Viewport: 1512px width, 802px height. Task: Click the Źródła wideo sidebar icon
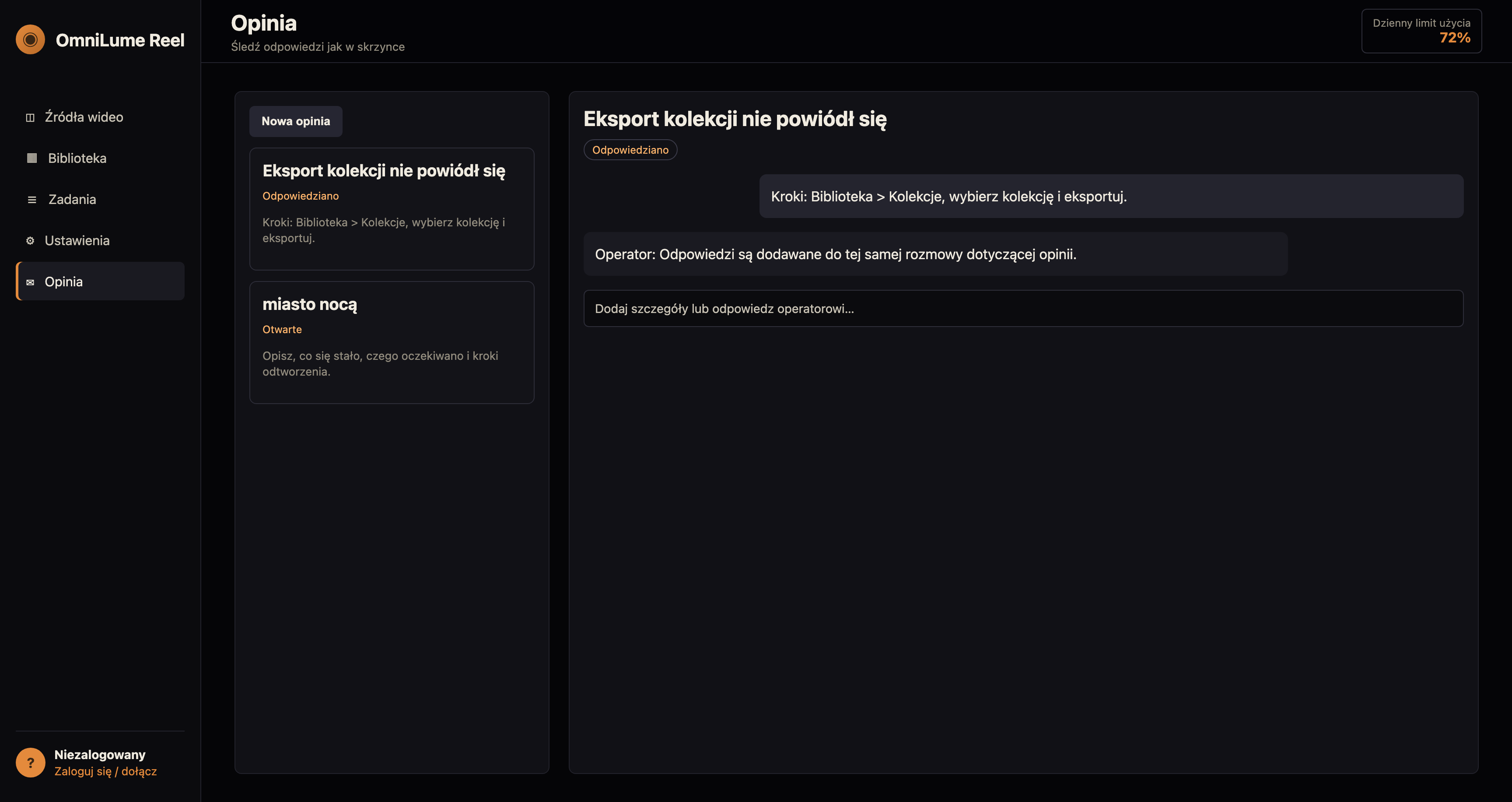[x=31, y=117]
